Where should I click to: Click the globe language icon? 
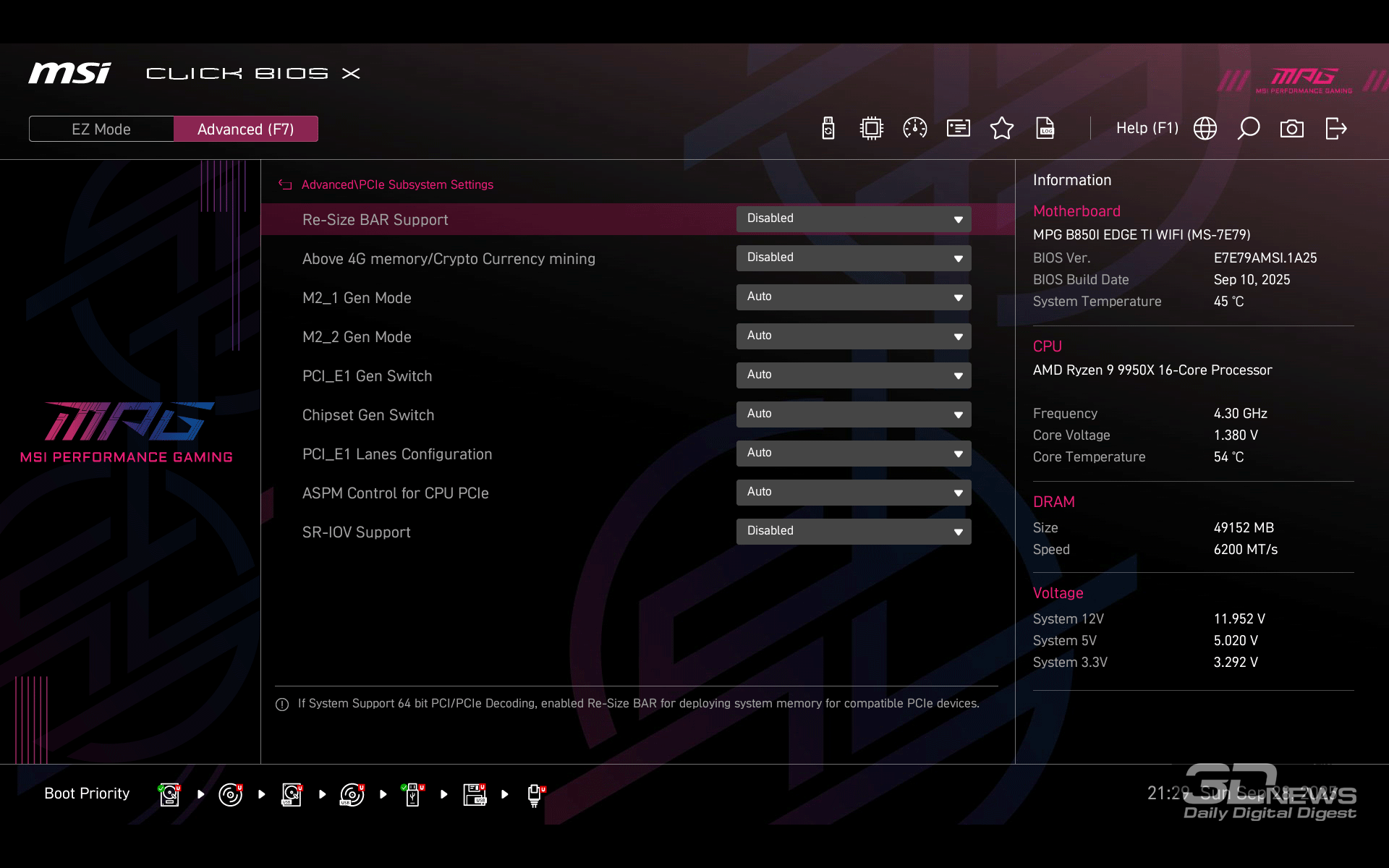click(x=1205, y=129)
